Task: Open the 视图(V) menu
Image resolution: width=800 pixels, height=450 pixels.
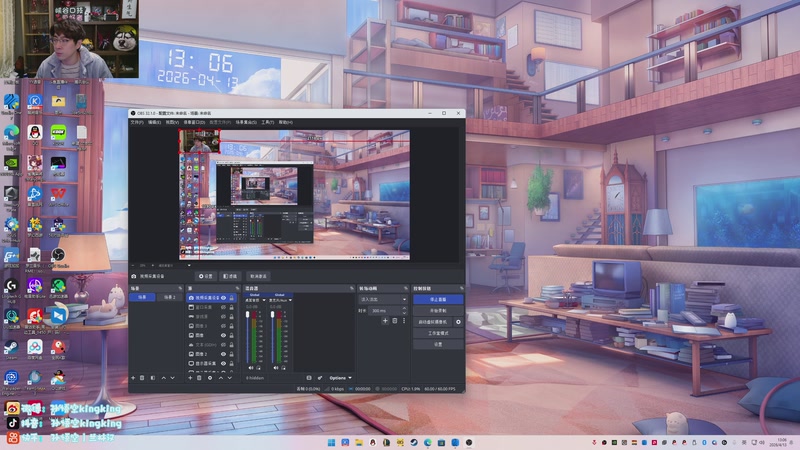Action: click(x=172, y=122)
